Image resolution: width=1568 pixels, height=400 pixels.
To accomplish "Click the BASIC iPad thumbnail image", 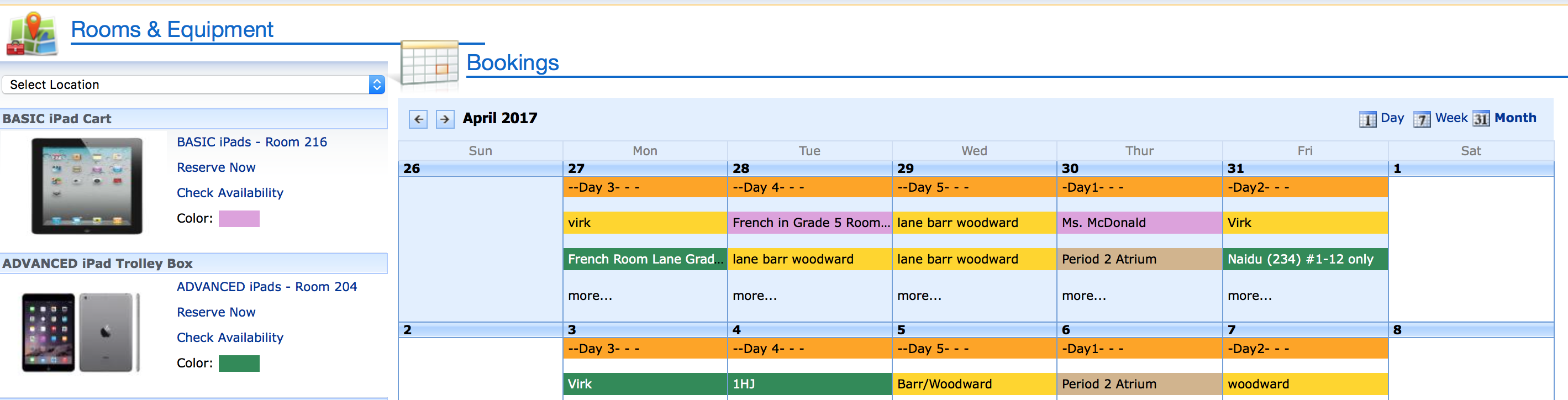I will tap(87, 186).
